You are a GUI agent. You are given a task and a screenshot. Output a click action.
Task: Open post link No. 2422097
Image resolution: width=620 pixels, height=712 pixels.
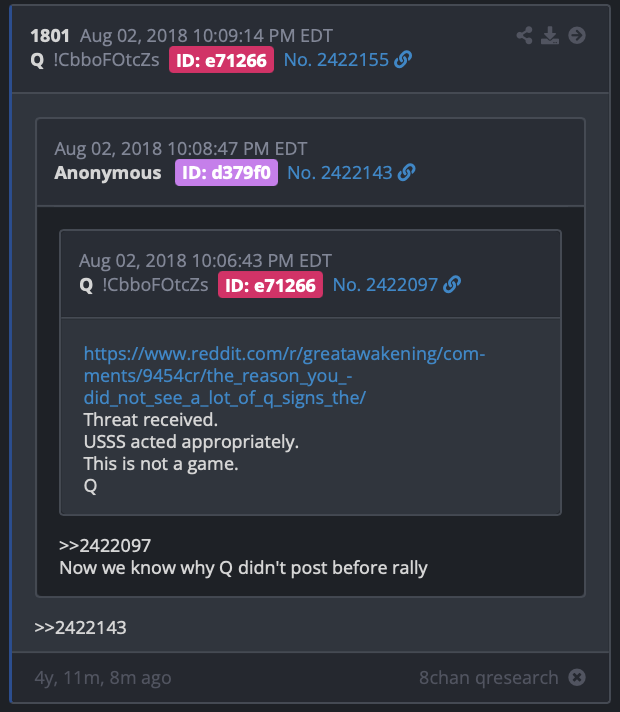385,285
